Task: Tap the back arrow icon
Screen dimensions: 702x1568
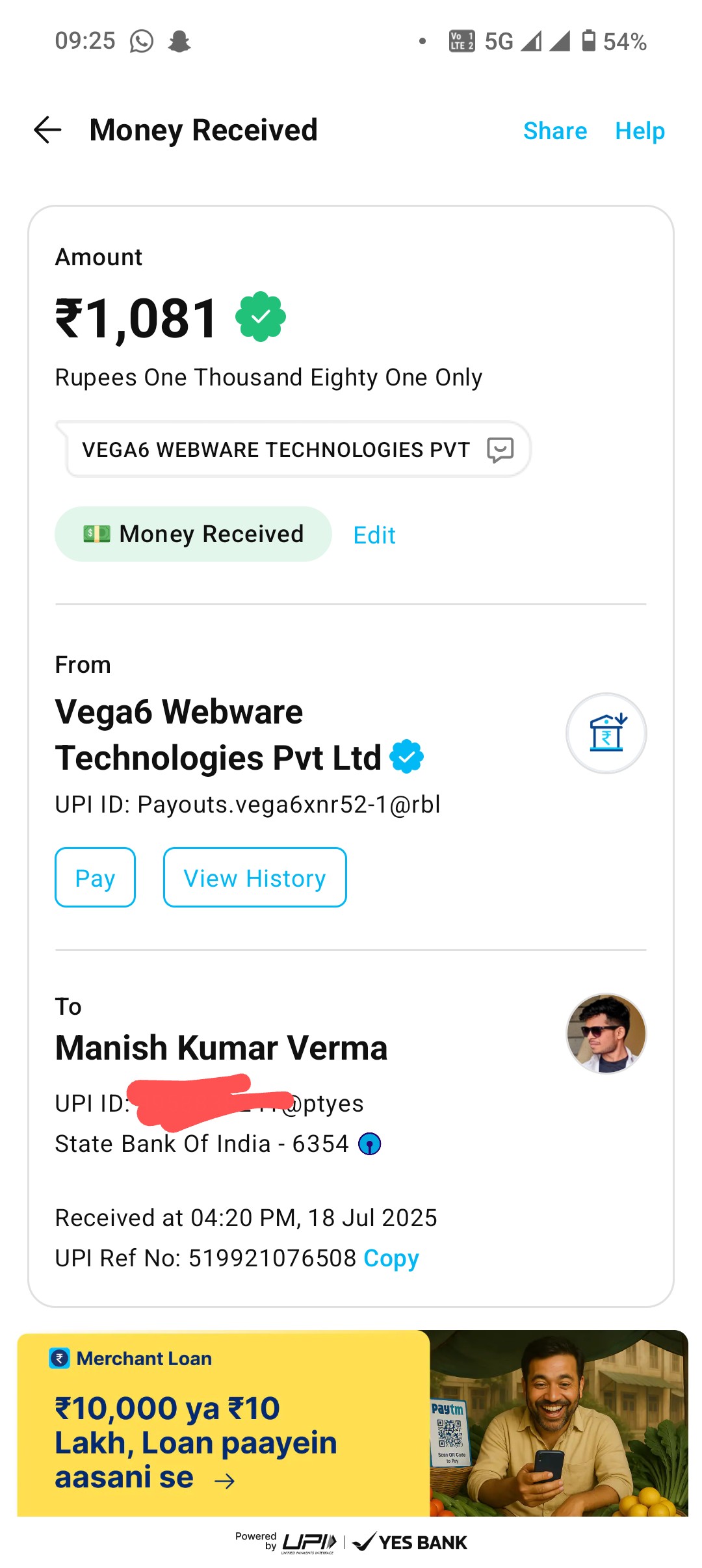Action: coord(47,130)
